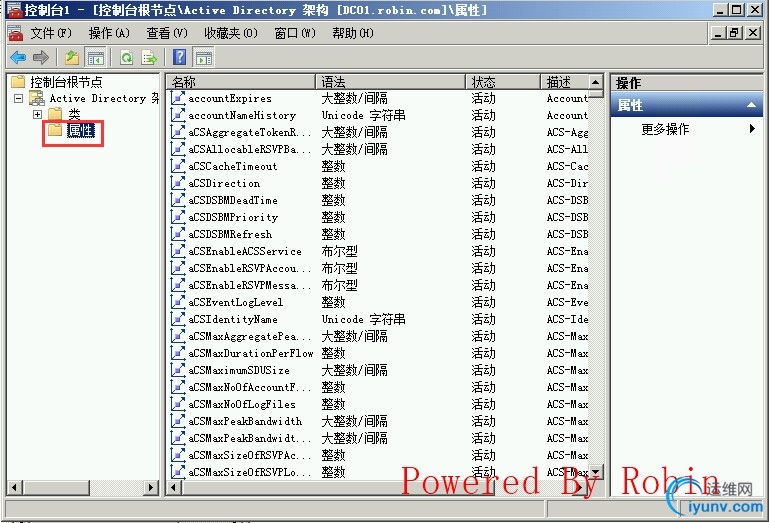Viewport: 769px width, 523px height.
Task: Toggle the show/hide console tree icon
Action: pyautogui.click(x=96, y=58)
